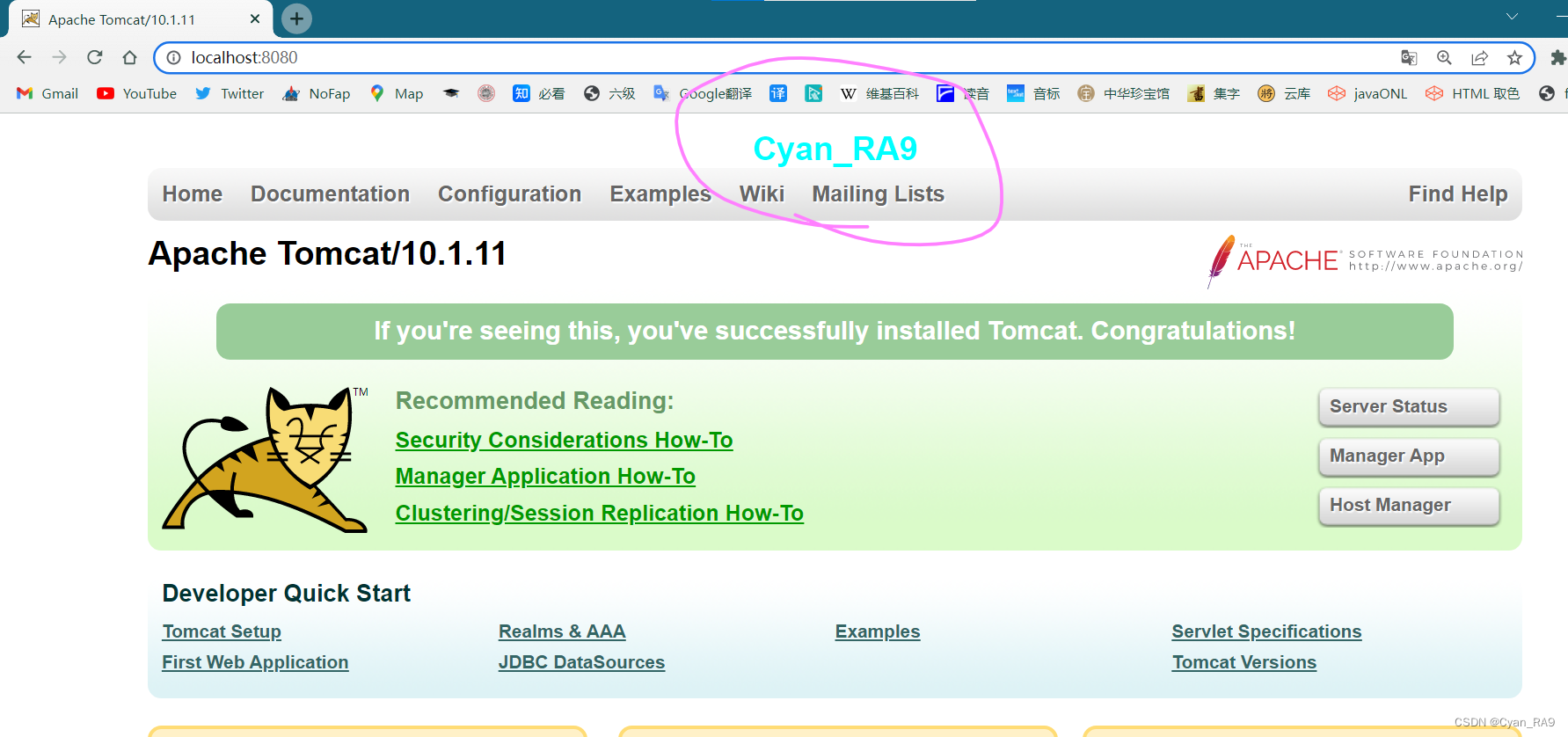Open the Configuration menu item
Image resolution: width=1568 pixels, height=737 pixels.
[510, 194]
